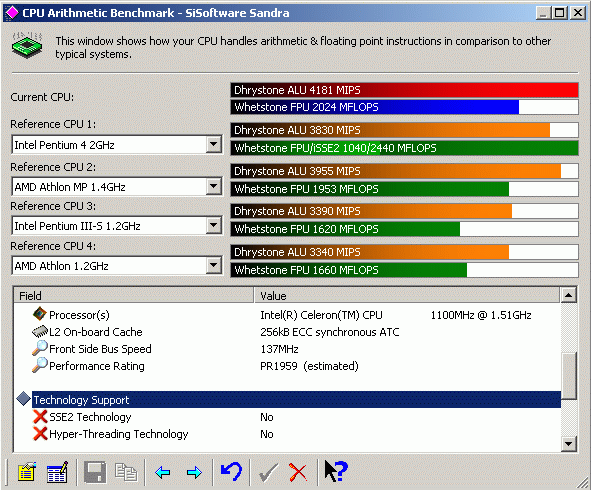Viewport: 591px width, 490px height.
Task: Open the table edit toolbar icon
Action: [x=57, y=472]
